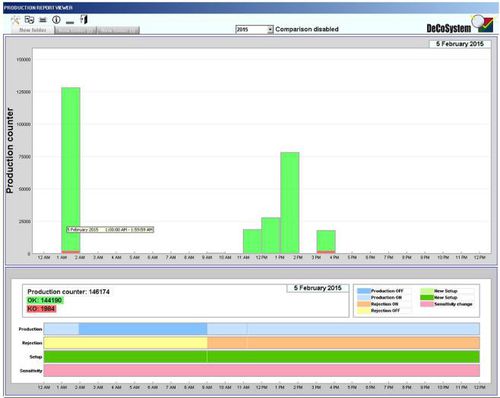Click the green OK: 144190 value

point(45,300)
